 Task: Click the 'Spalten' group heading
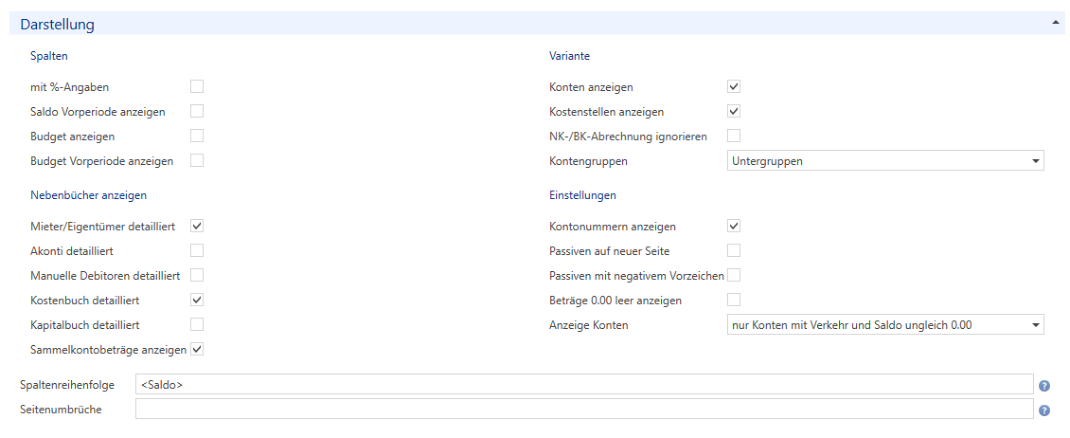(49, 56)
